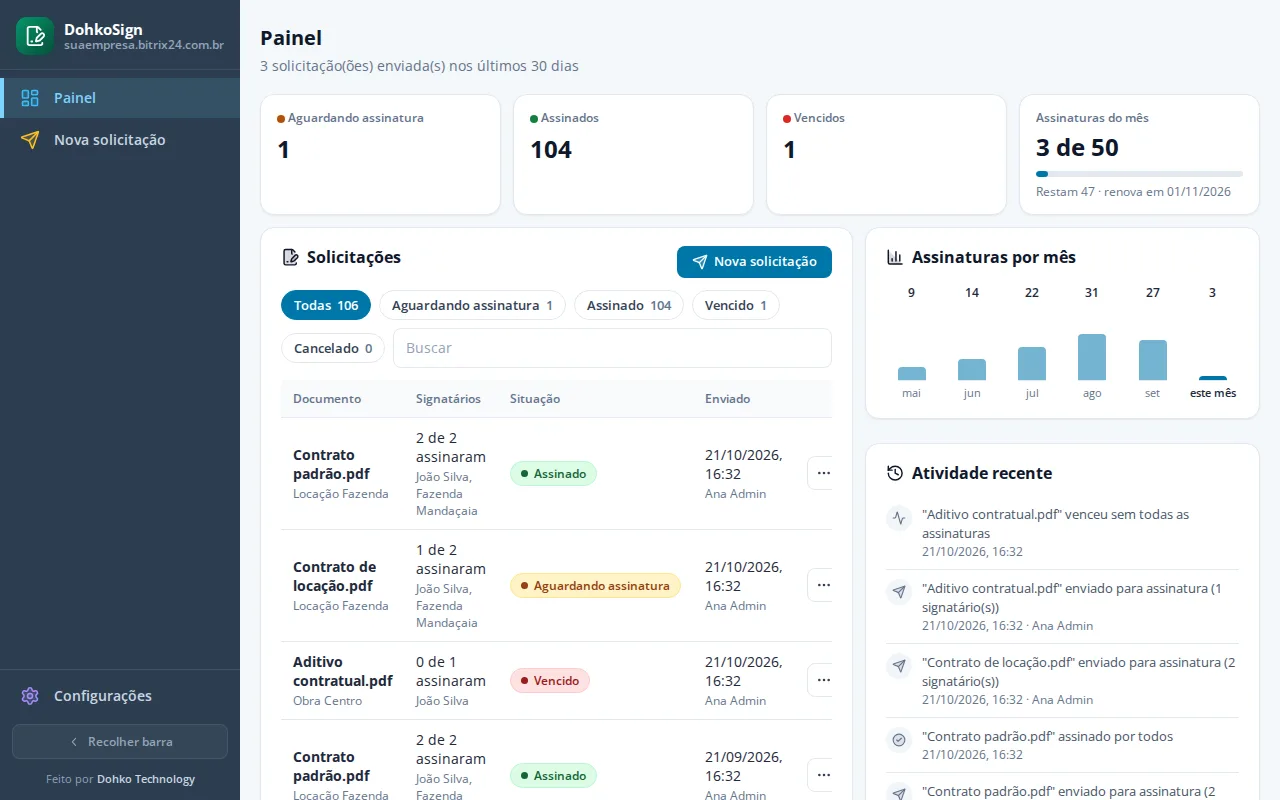Filter requests by Assinado 104

click(629, 305)
